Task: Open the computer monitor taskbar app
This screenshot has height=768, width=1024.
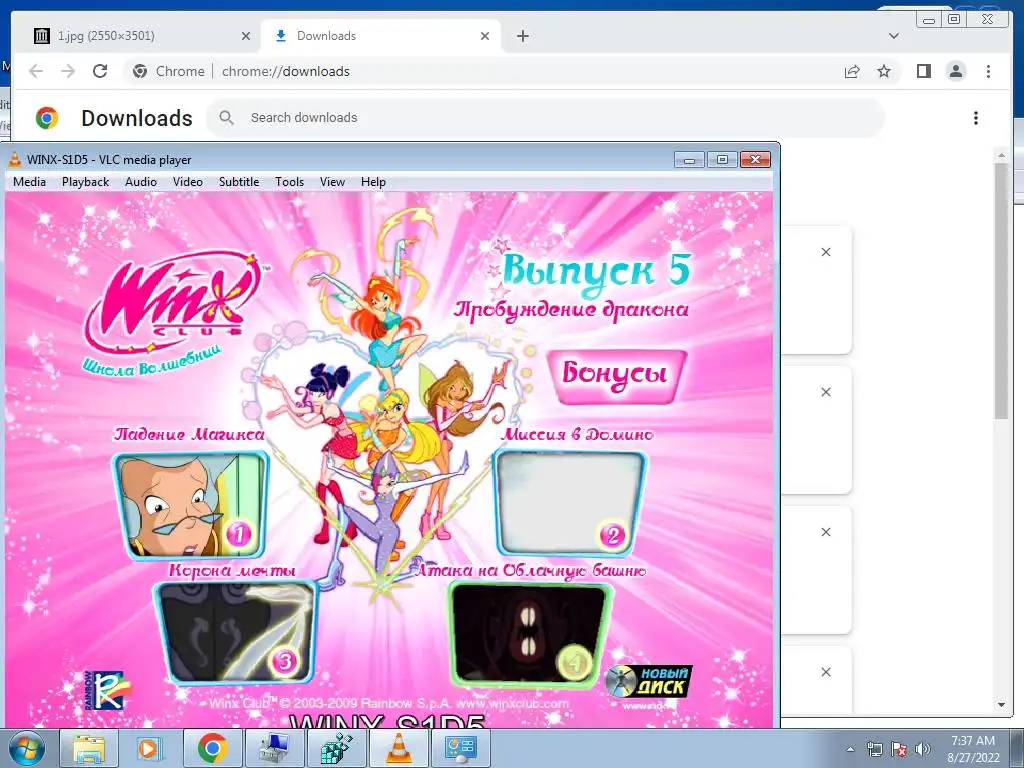Action: pyautogui.click(x=274, y=749)
